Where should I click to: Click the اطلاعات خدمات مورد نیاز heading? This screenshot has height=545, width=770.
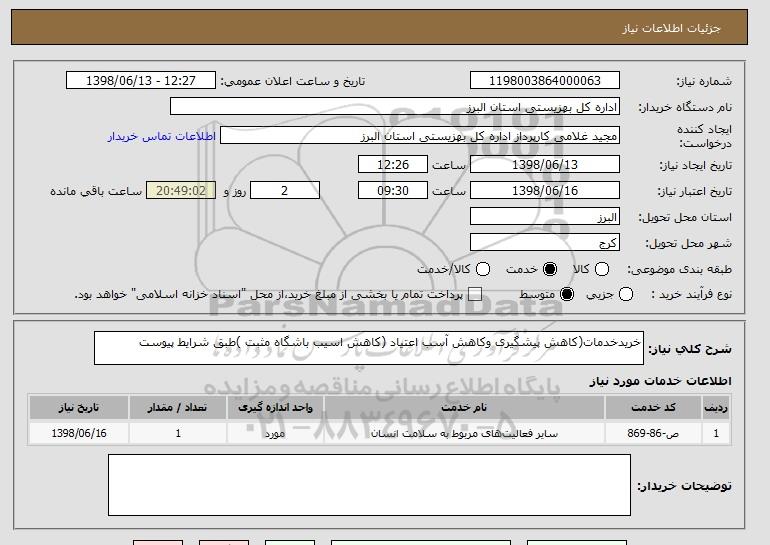point(660,381)
